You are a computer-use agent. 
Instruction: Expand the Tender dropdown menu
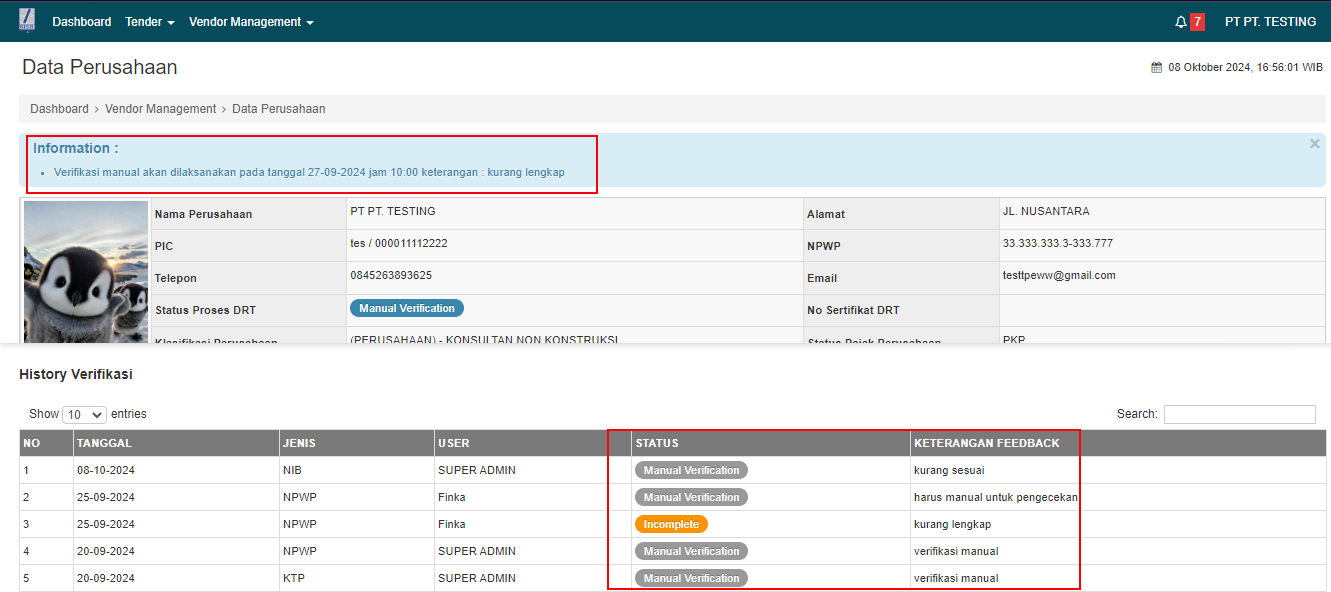150,22
